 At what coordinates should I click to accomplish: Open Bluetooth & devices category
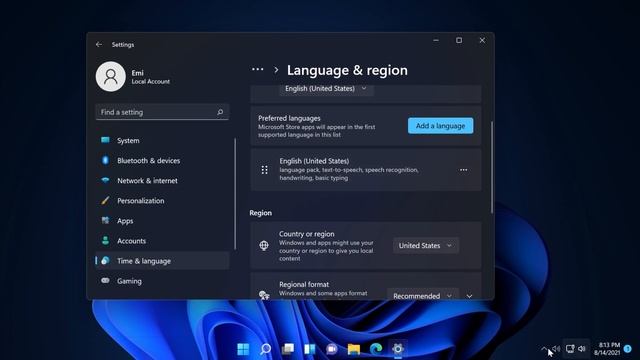click(162, 160)
